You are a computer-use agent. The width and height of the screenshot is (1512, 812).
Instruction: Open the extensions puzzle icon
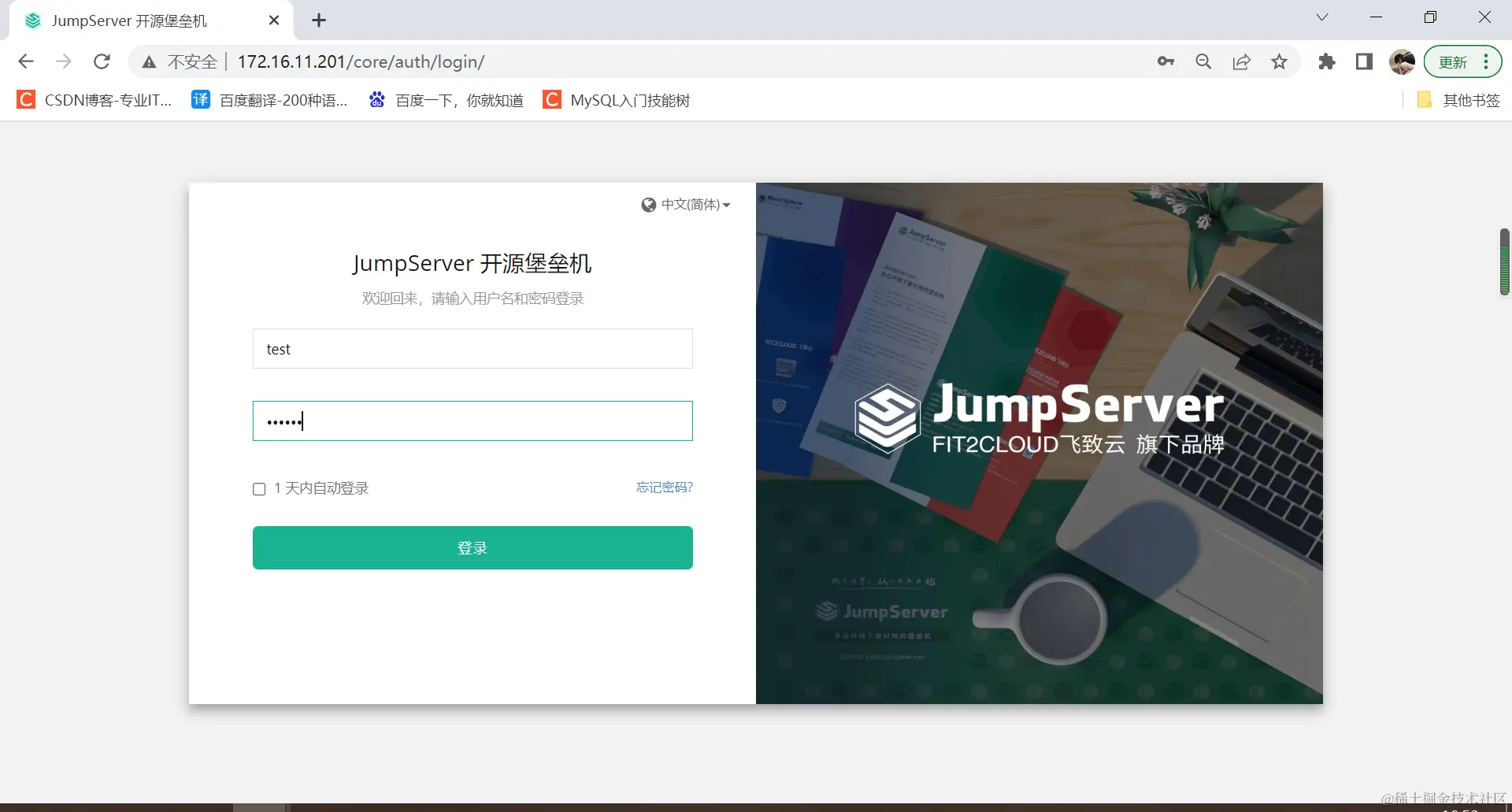click(x=1327, y=61)
